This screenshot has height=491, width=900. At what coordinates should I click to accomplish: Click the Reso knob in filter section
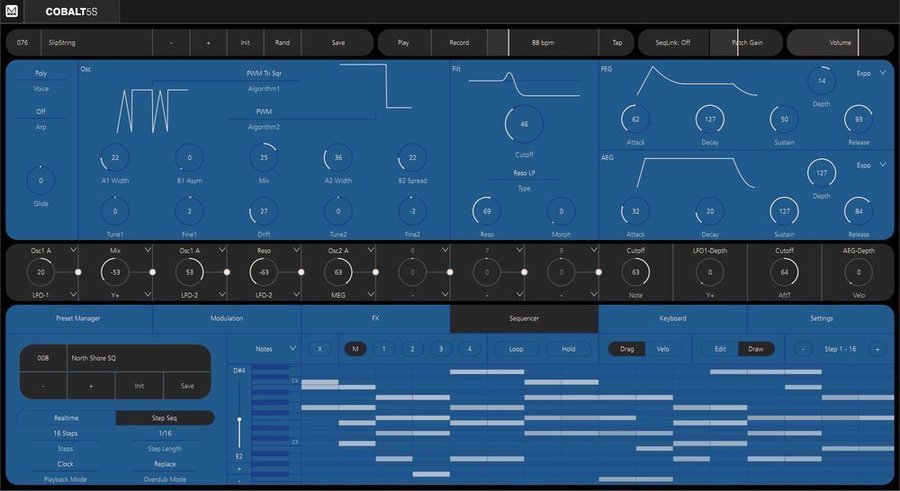(x=486, y=211)
